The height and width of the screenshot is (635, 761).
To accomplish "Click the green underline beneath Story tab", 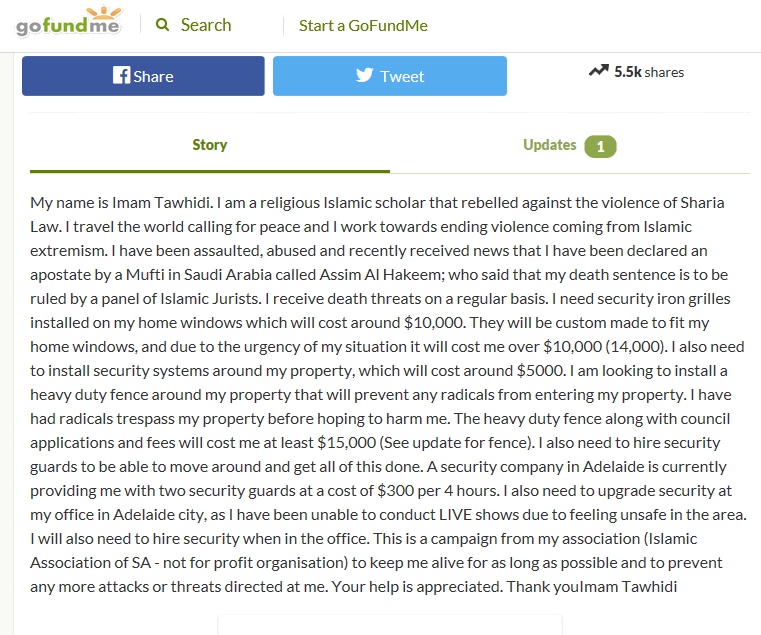I will pyautogui.click(x=210, y=171).
